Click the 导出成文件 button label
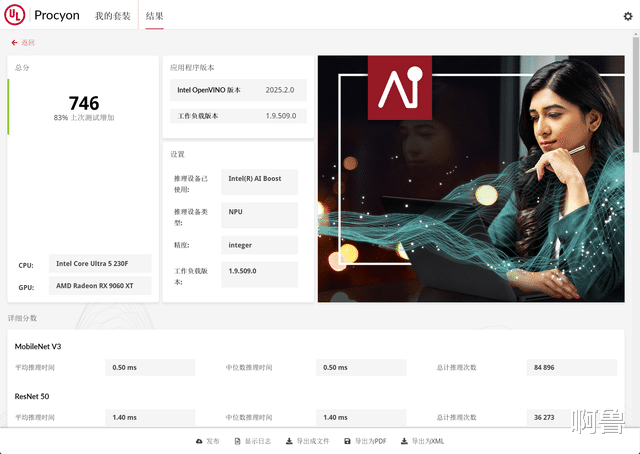640x454 pixels. click(313, 441)
